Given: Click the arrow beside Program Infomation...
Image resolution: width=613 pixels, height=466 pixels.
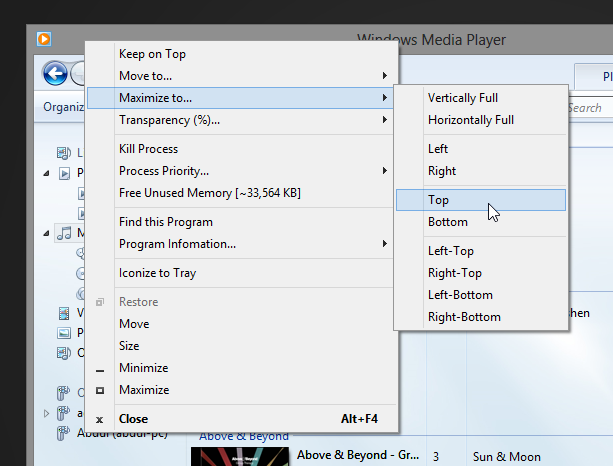Looking at the screenshot, I should pos(385,244).
